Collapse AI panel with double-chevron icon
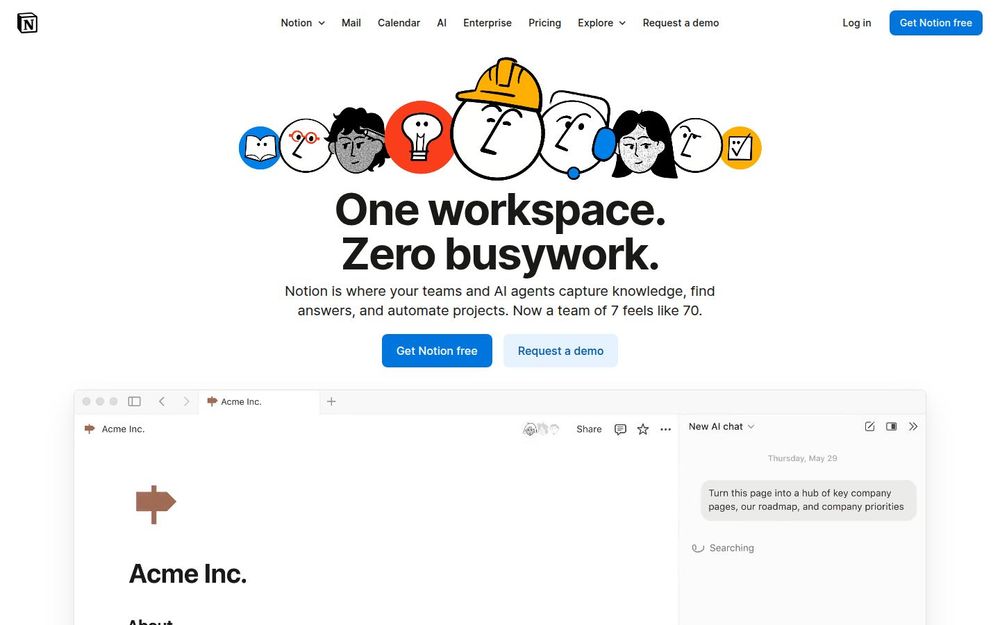The image size is (1000, 625). click(x=913, y=427)
